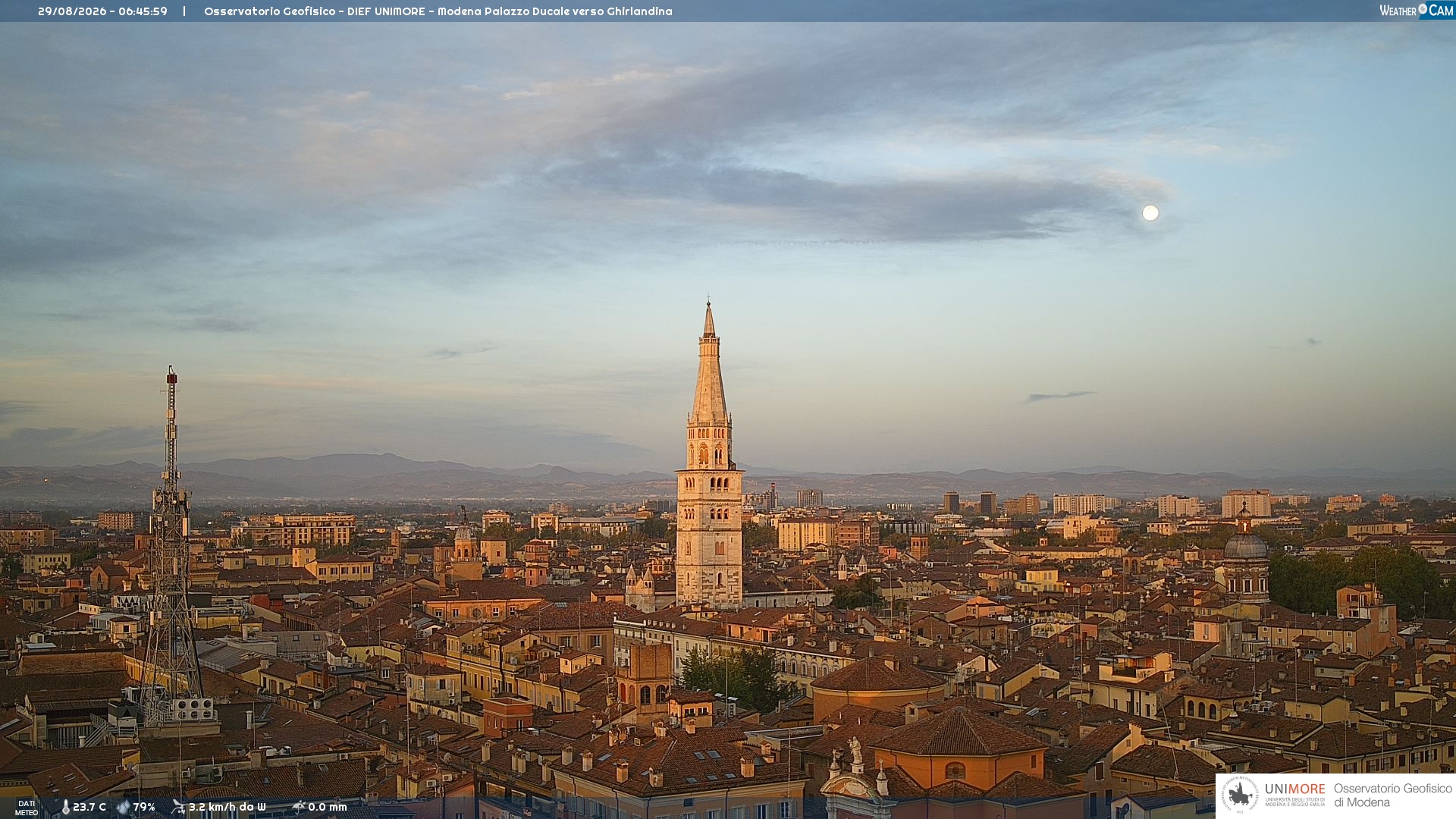This screenshot has width=1456, height=819.
Task: Click the umbrella rainfall icon
Action: 298,807
